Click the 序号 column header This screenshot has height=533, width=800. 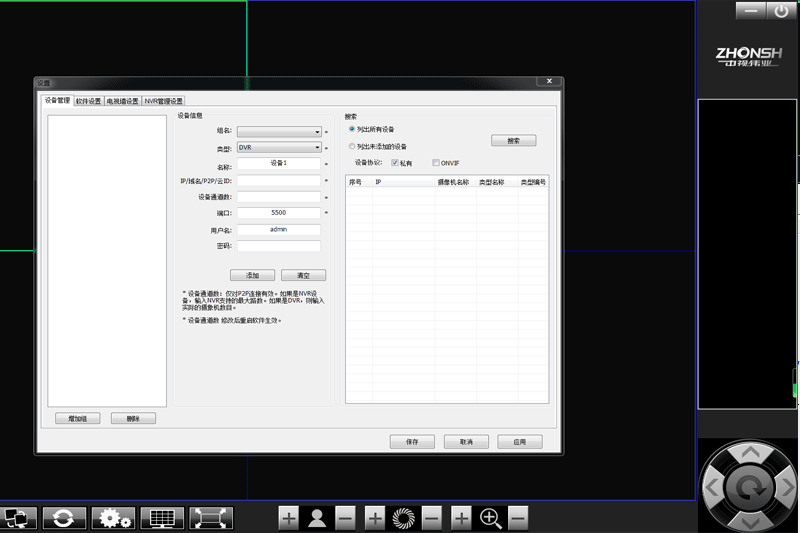359,182
